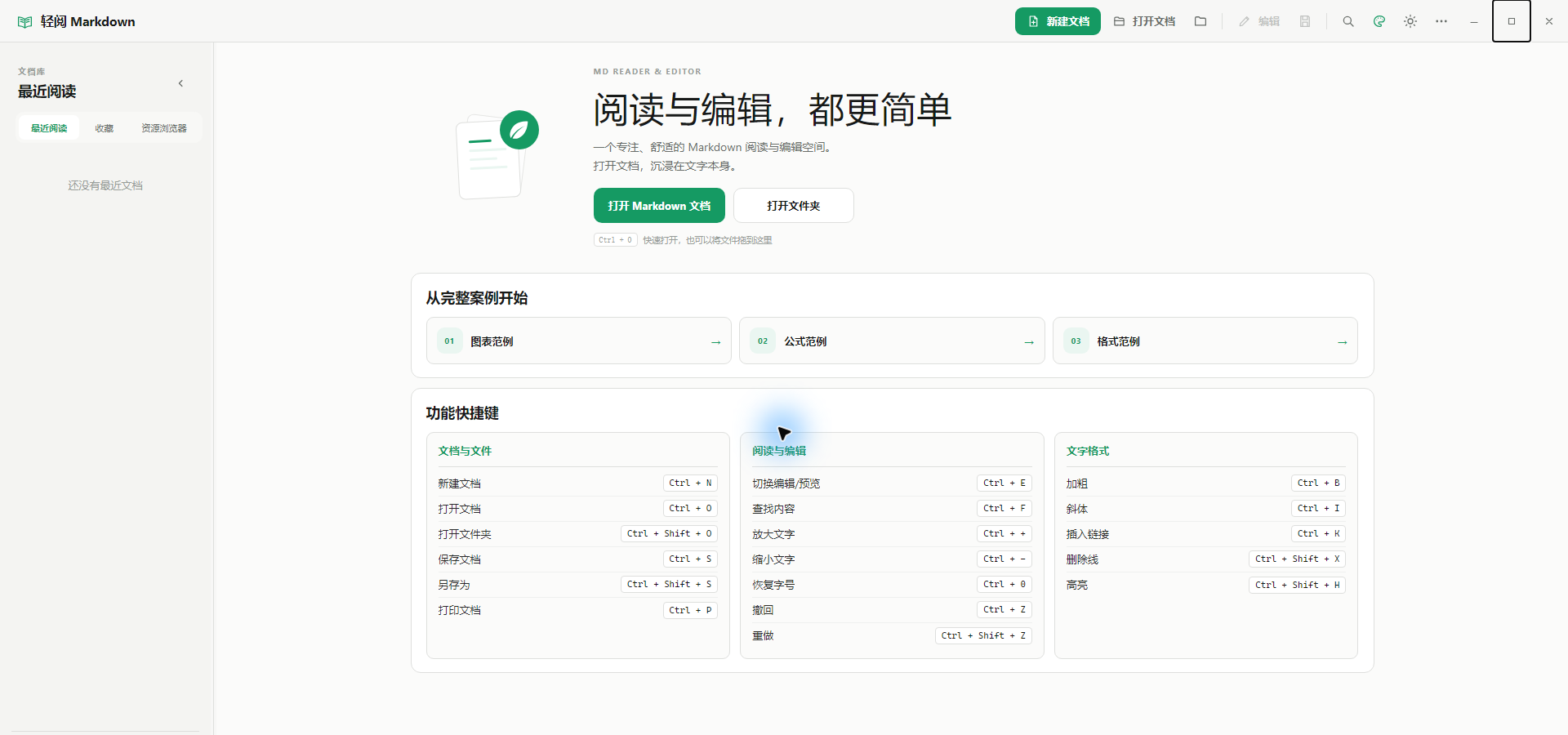Open the three-dot more options menu
This screenshot has height=735, width=1568.
1441,21
